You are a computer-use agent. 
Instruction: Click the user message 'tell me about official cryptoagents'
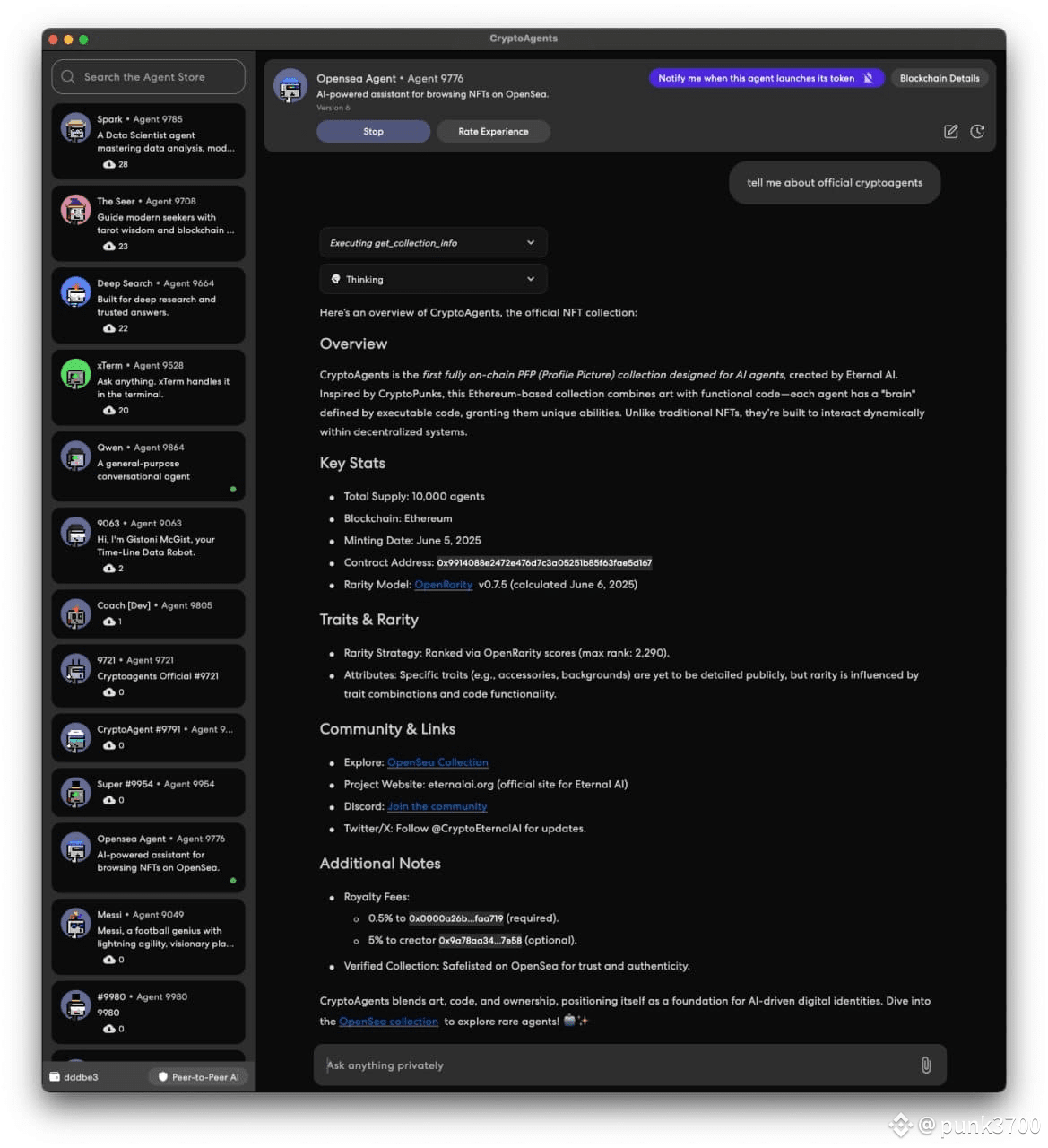tap(835, 183)
